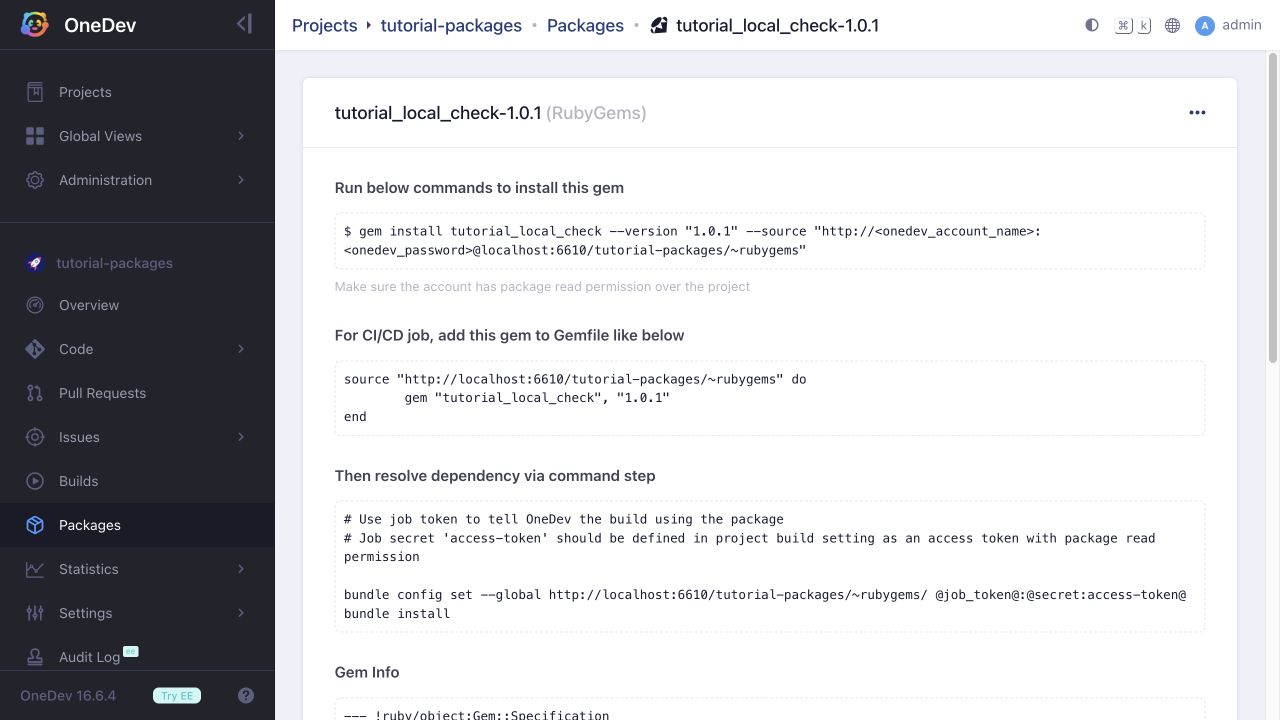The width and height of the screenshot is (1280, 720).
Task: Click 'Run below commands to install this gem'
Action: pyautogui.click(x=479, y=187)
